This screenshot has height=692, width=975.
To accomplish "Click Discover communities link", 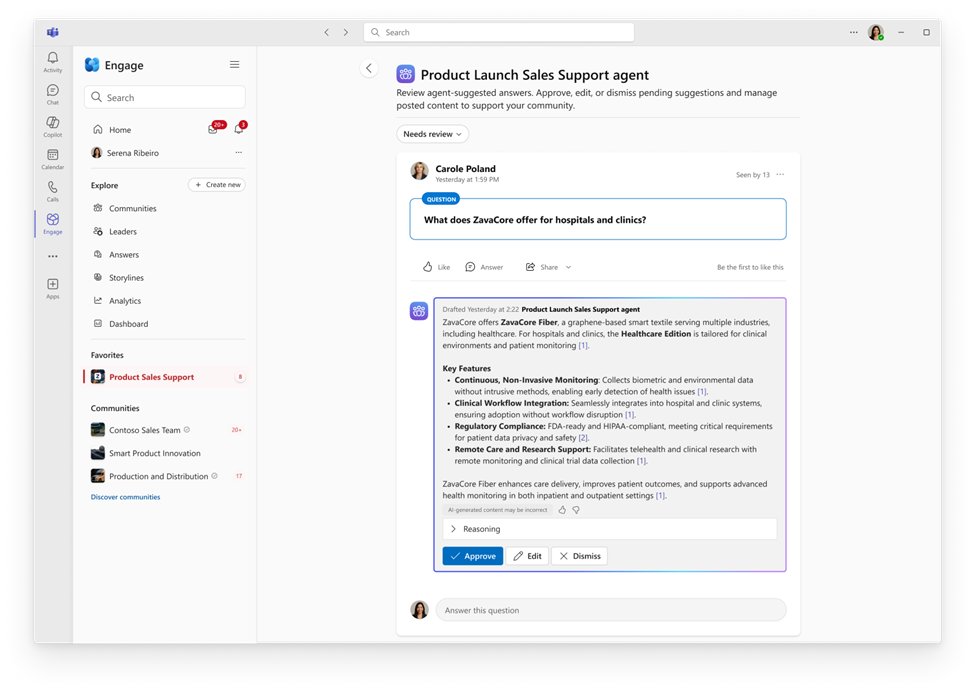I will [x=126, y=497].
